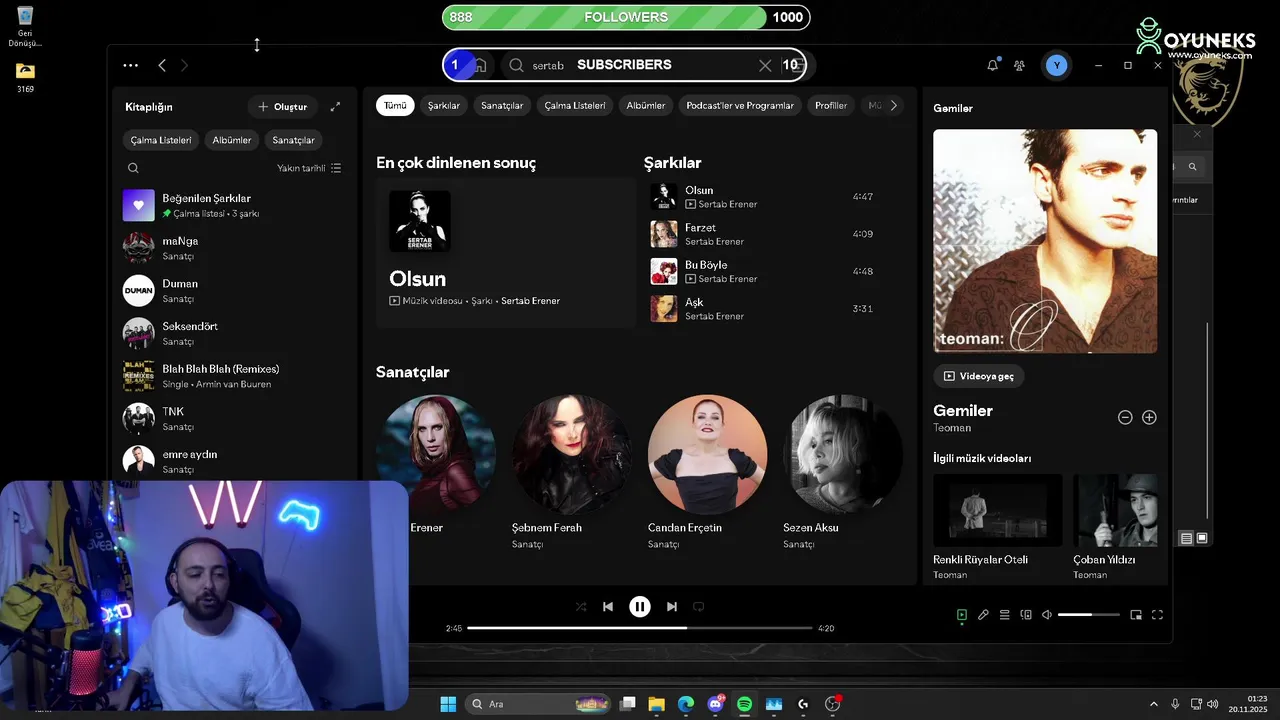Toggle the Now Playing view button
The height and width of the screenshot is (720, 1280).
(962, 615)
